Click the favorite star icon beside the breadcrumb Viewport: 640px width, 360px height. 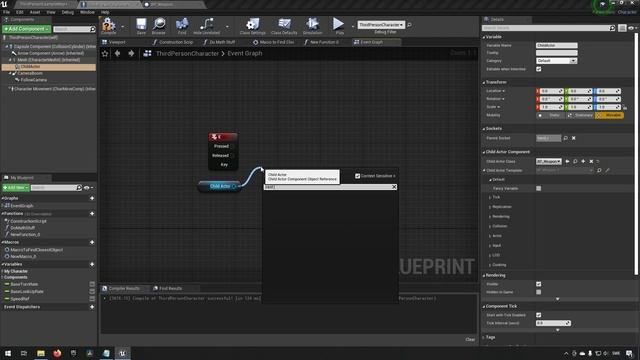coord(105,53)
